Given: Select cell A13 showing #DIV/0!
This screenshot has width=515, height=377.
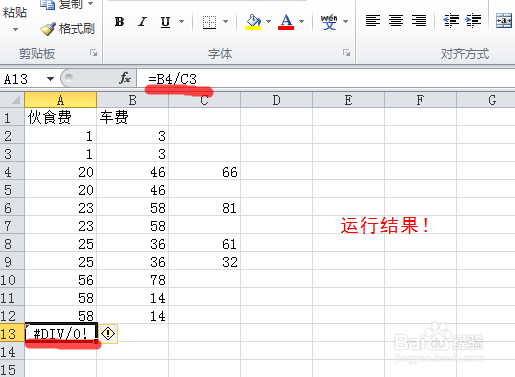Looking at the screenshot, I should tap(61, 333).
